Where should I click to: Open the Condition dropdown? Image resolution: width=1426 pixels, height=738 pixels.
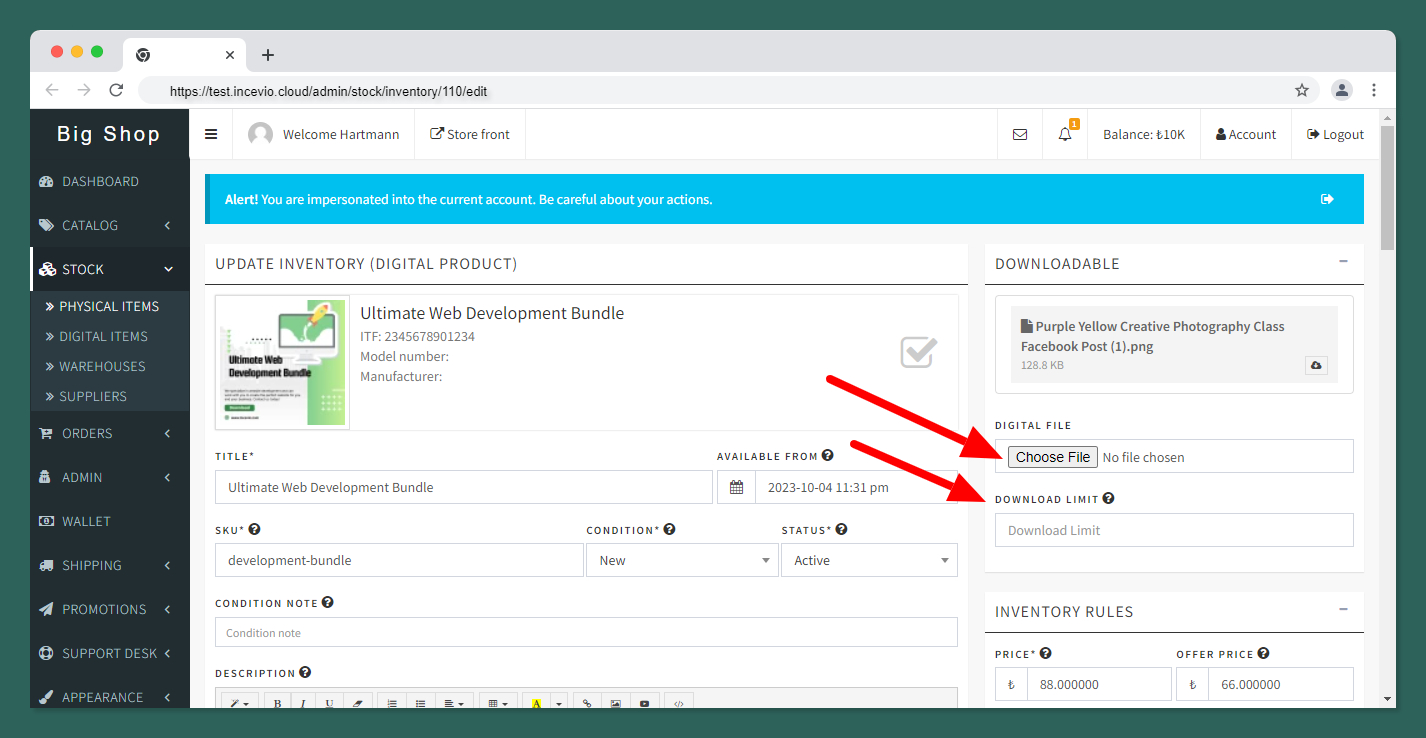[681, 561]
